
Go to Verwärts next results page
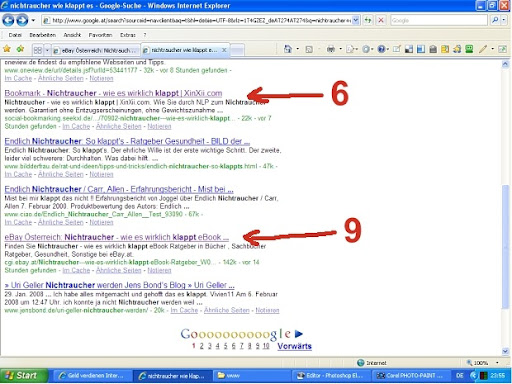(x=294, y=346)
